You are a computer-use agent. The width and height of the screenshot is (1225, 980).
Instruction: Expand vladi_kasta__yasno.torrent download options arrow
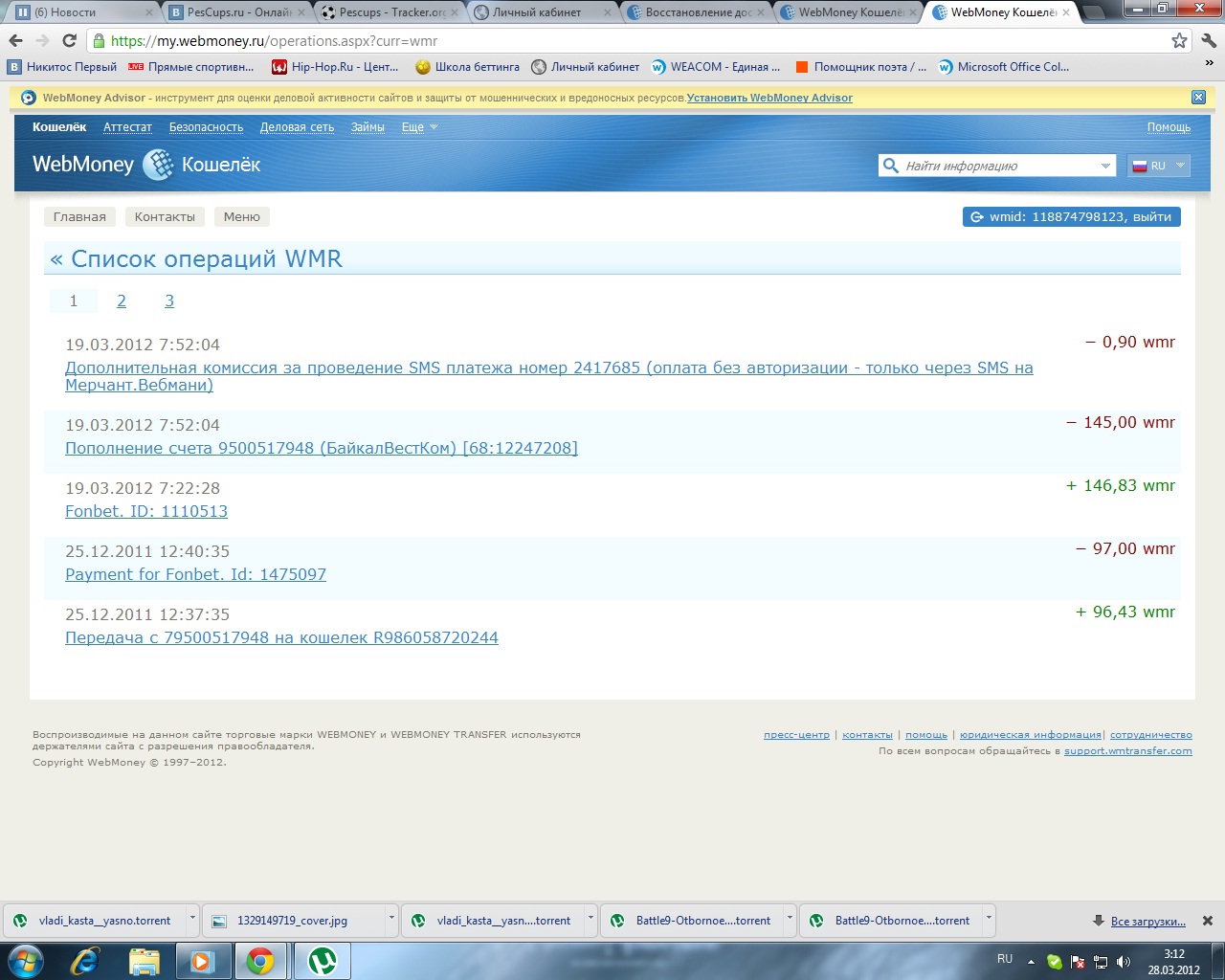pyautogui.click(x=192, y=920)
